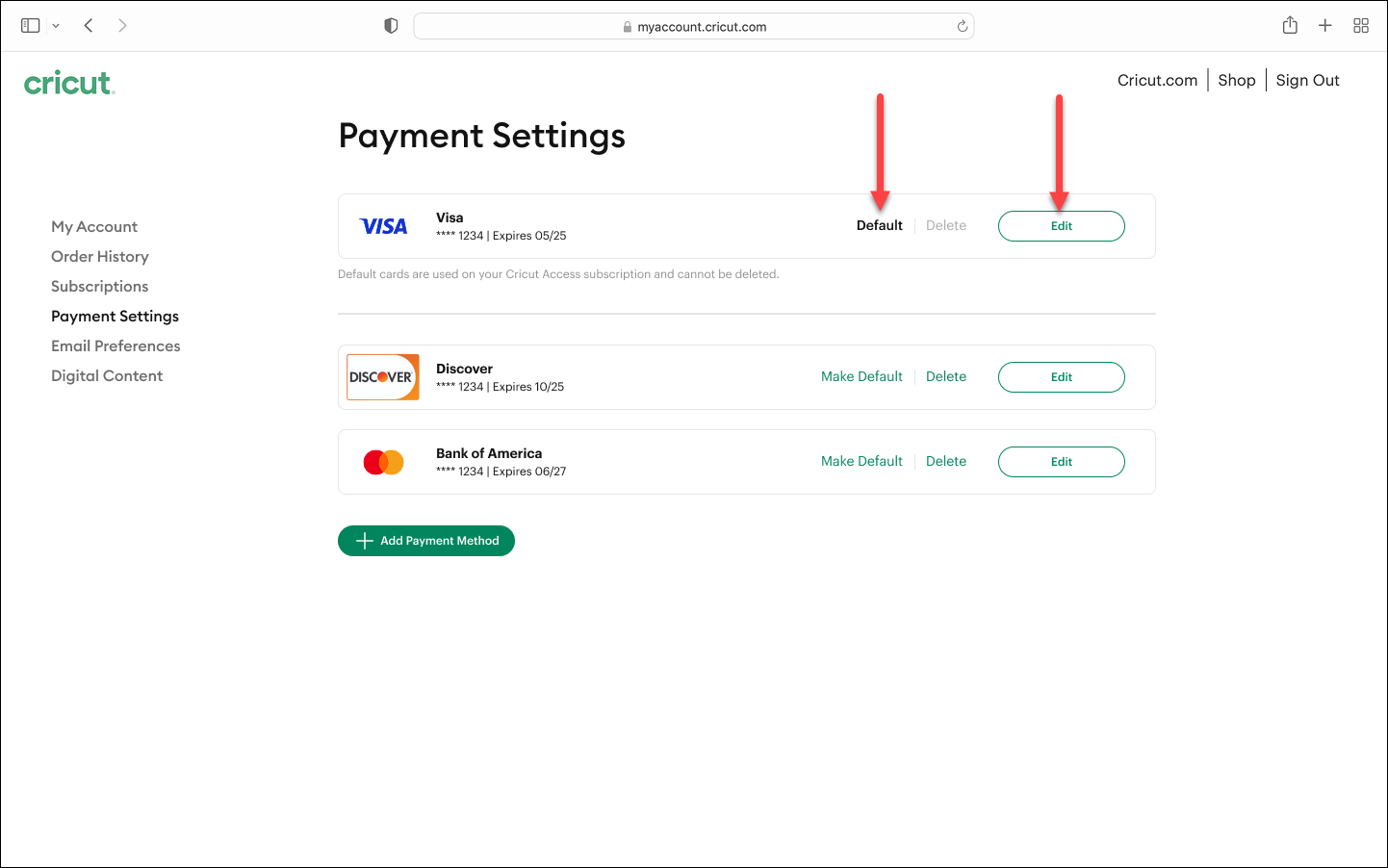Click the address bar URL field
The width and height of the screenshot is (1388, 868).
pos(693,27)
